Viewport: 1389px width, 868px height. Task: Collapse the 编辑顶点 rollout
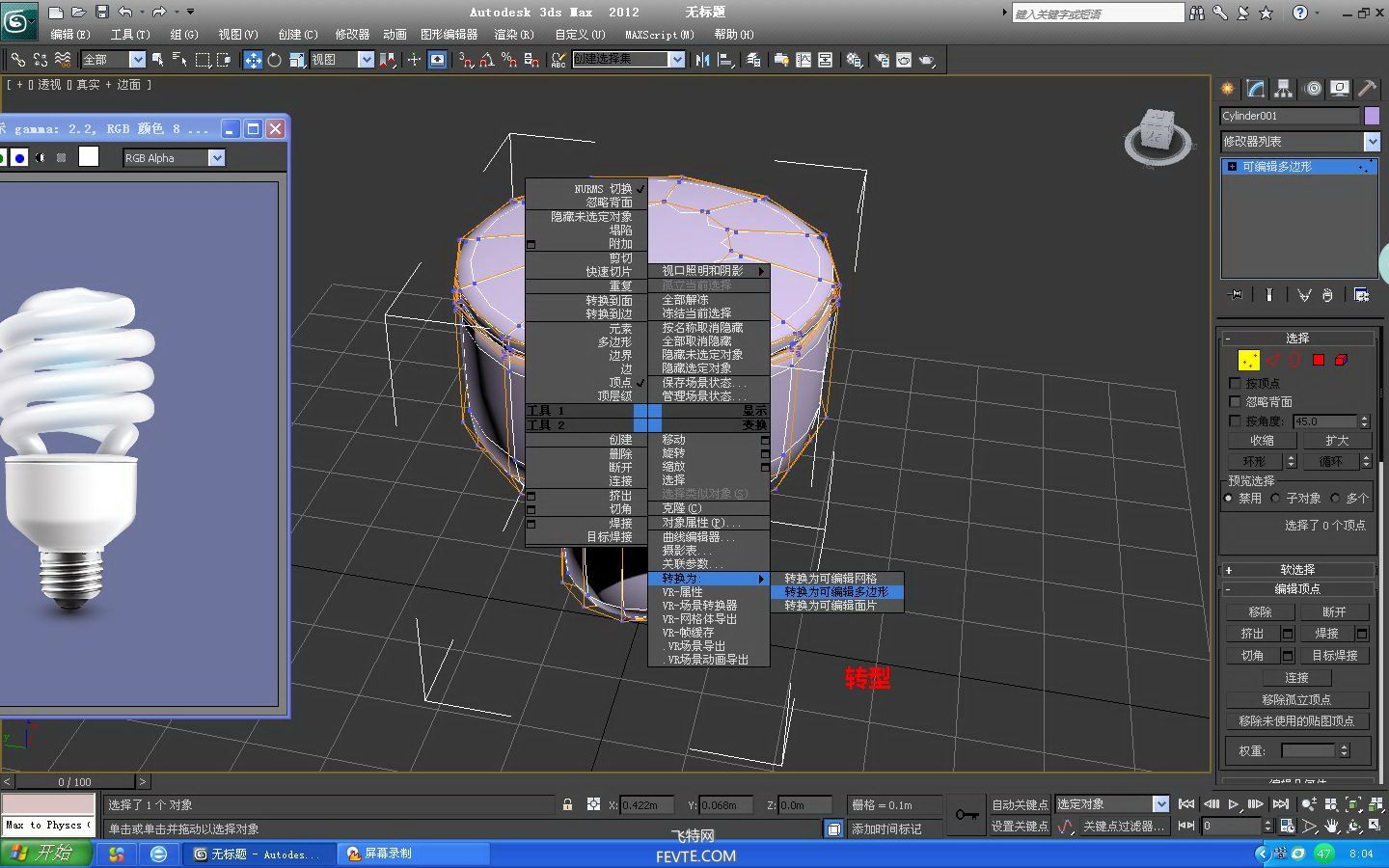(x=1297, y=589)
